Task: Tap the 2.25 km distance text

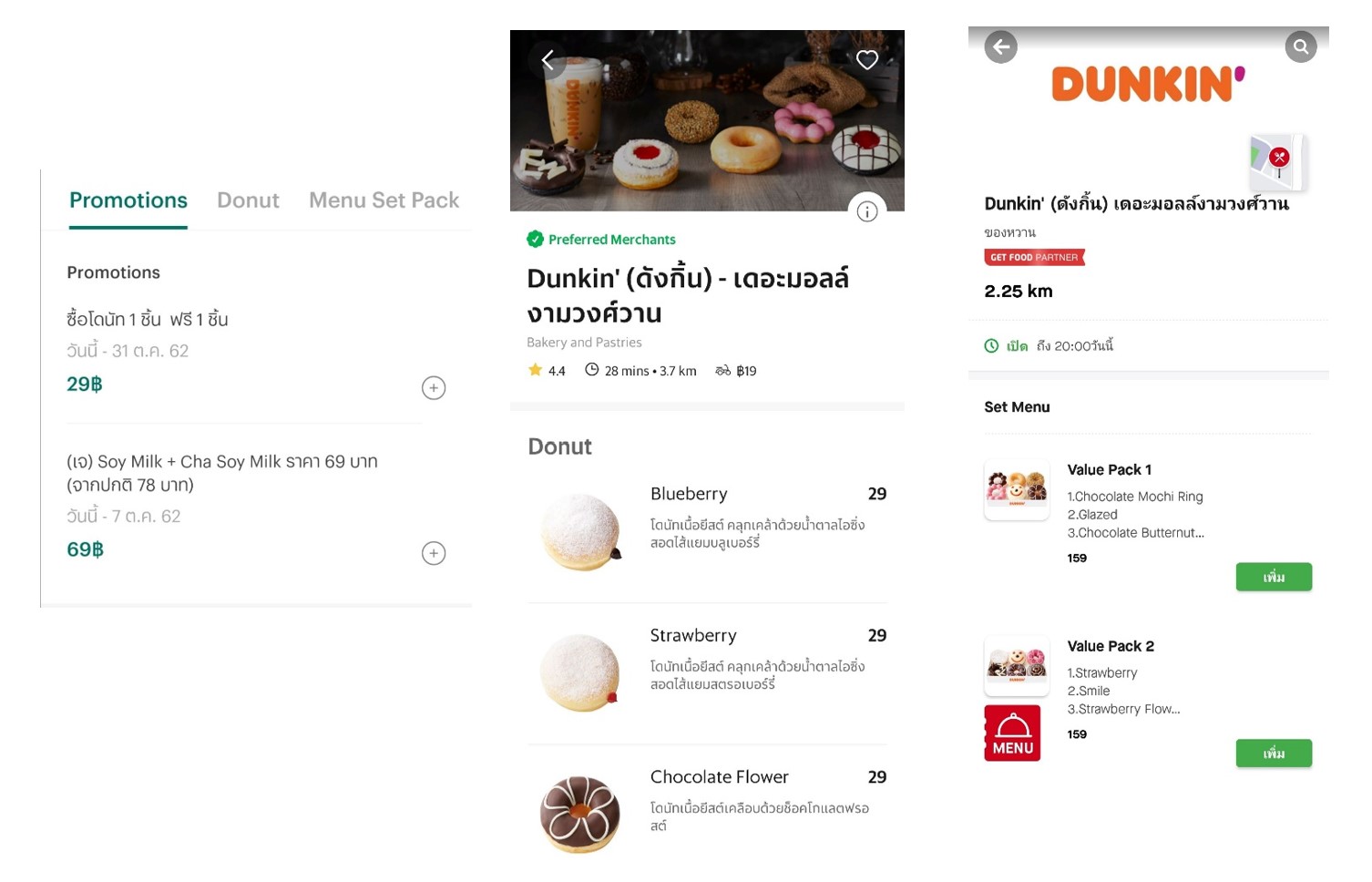Action: 1019,292
